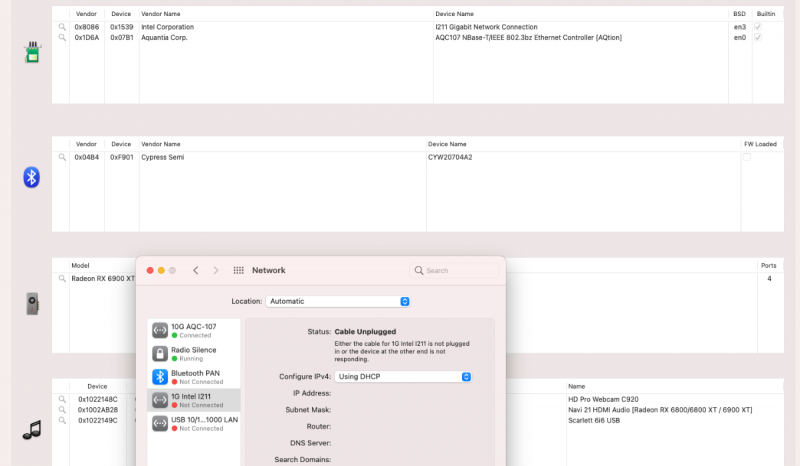
Task: Select USB 10/1...1000 LAN service
Action: 194,423
